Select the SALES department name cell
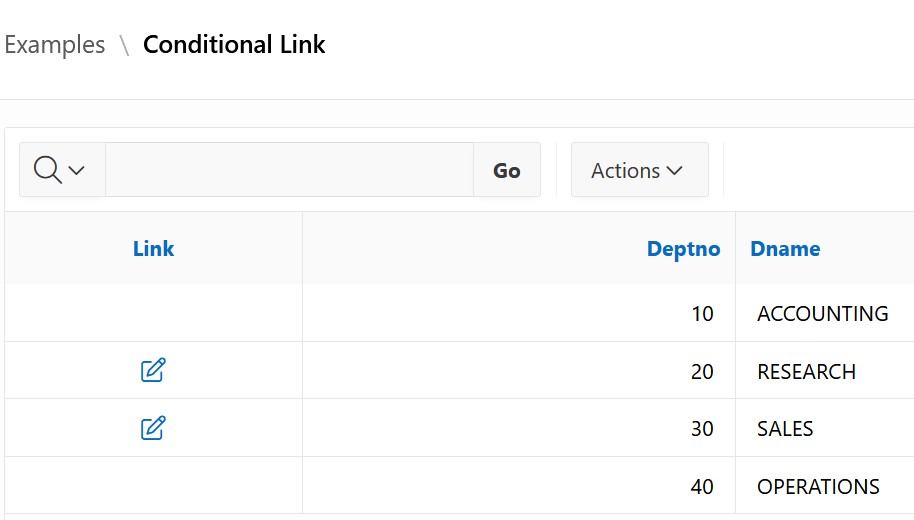The width and height of the screenshot is (914, 520). tap(785, 429)
